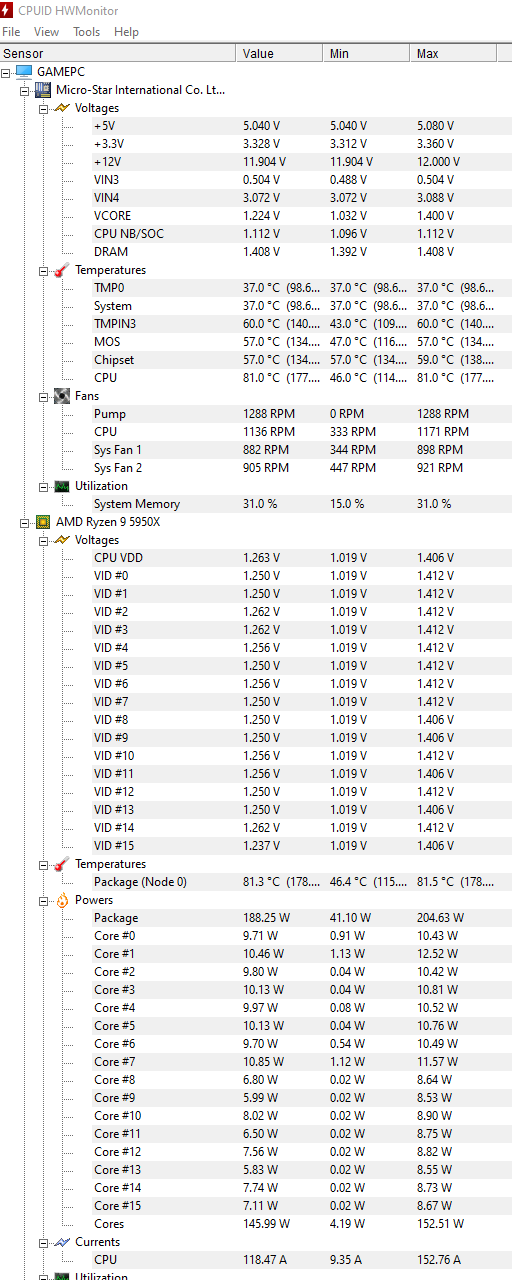Screen dimensions: 512x1280
Task: Select the System Memory row
Action: pos(301,504)
